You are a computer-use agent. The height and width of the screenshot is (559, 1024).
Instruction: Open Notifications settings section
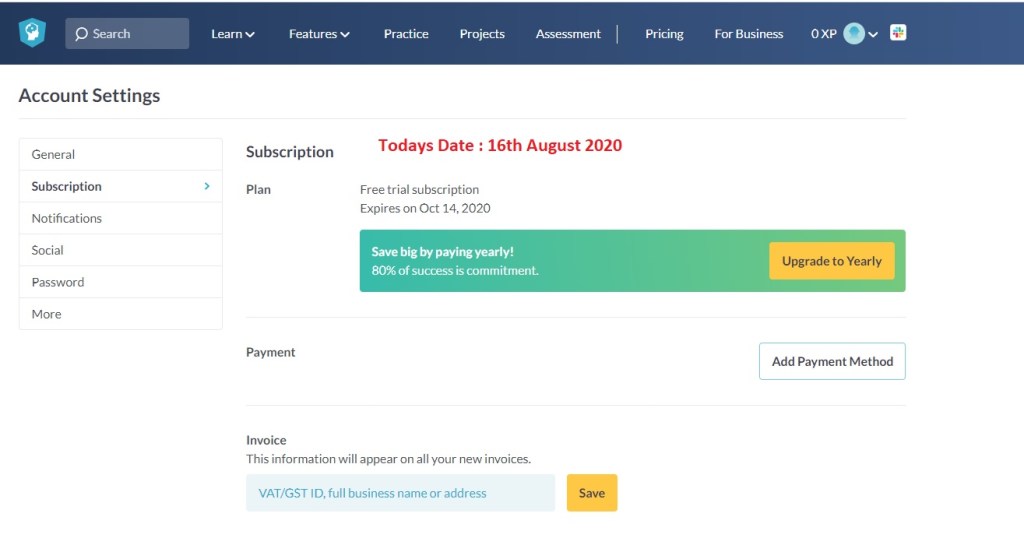pyautogui.click(x=67, y=218)
